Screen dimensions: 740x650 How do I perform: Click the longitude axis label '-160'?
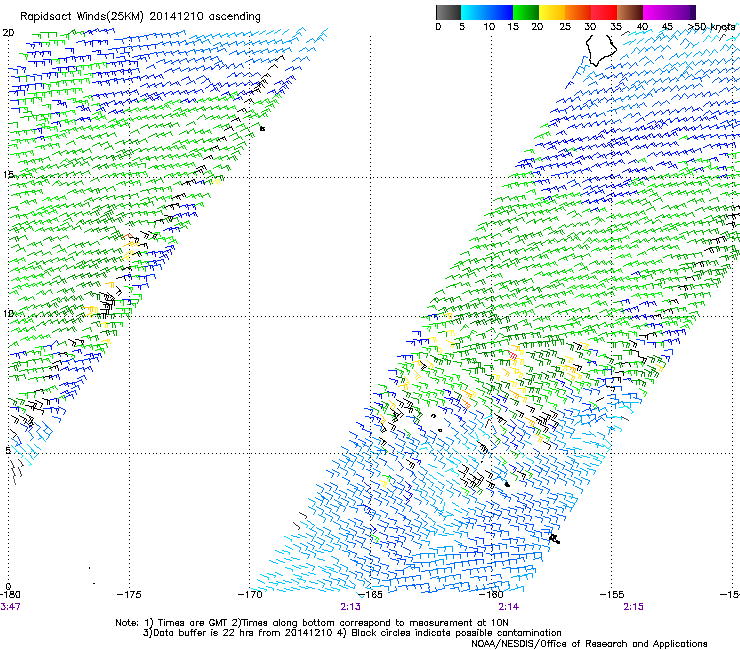(491, 595)
